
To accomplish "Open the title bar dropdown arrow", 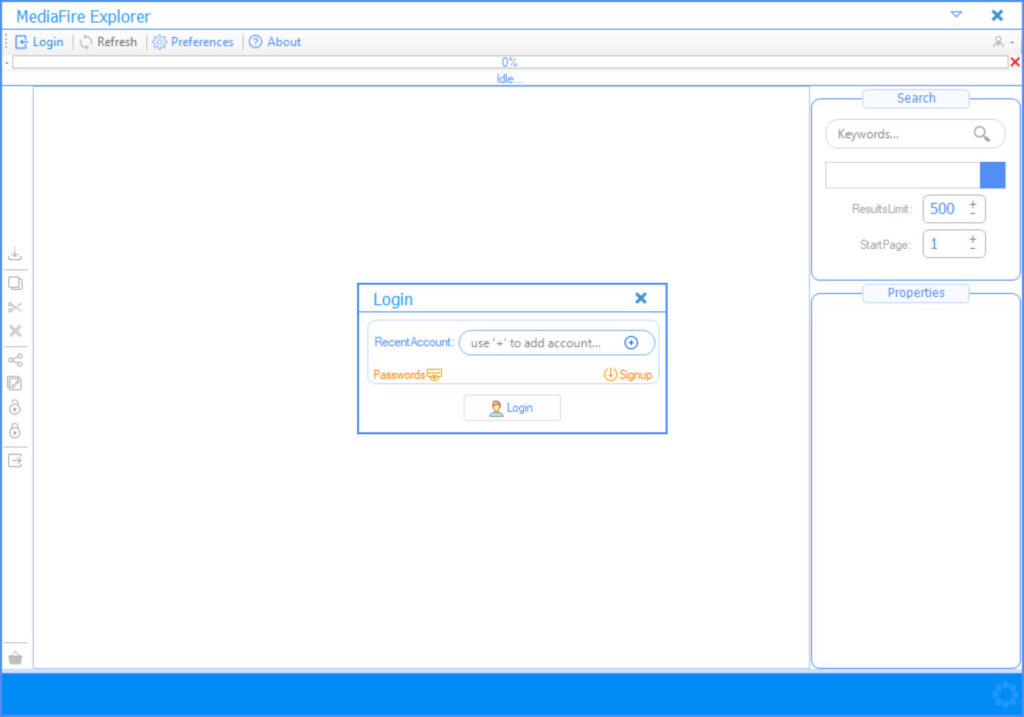I will click(x=956, y=14).
